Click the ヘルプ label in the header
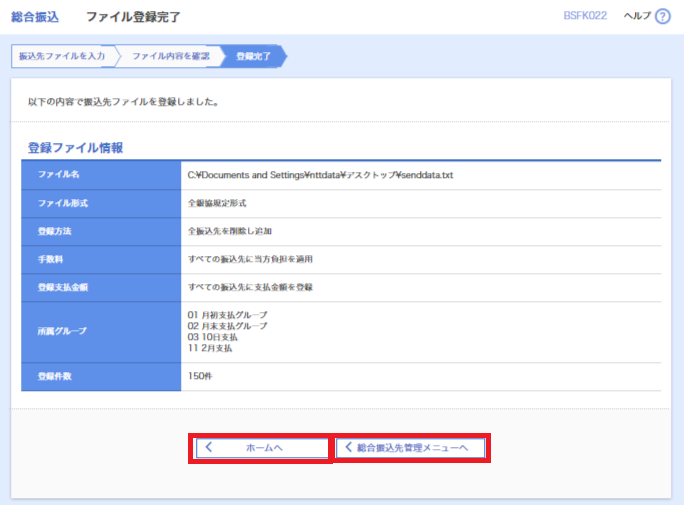The height and width of the screenshot is (505, 684). [x=637, y=16]
